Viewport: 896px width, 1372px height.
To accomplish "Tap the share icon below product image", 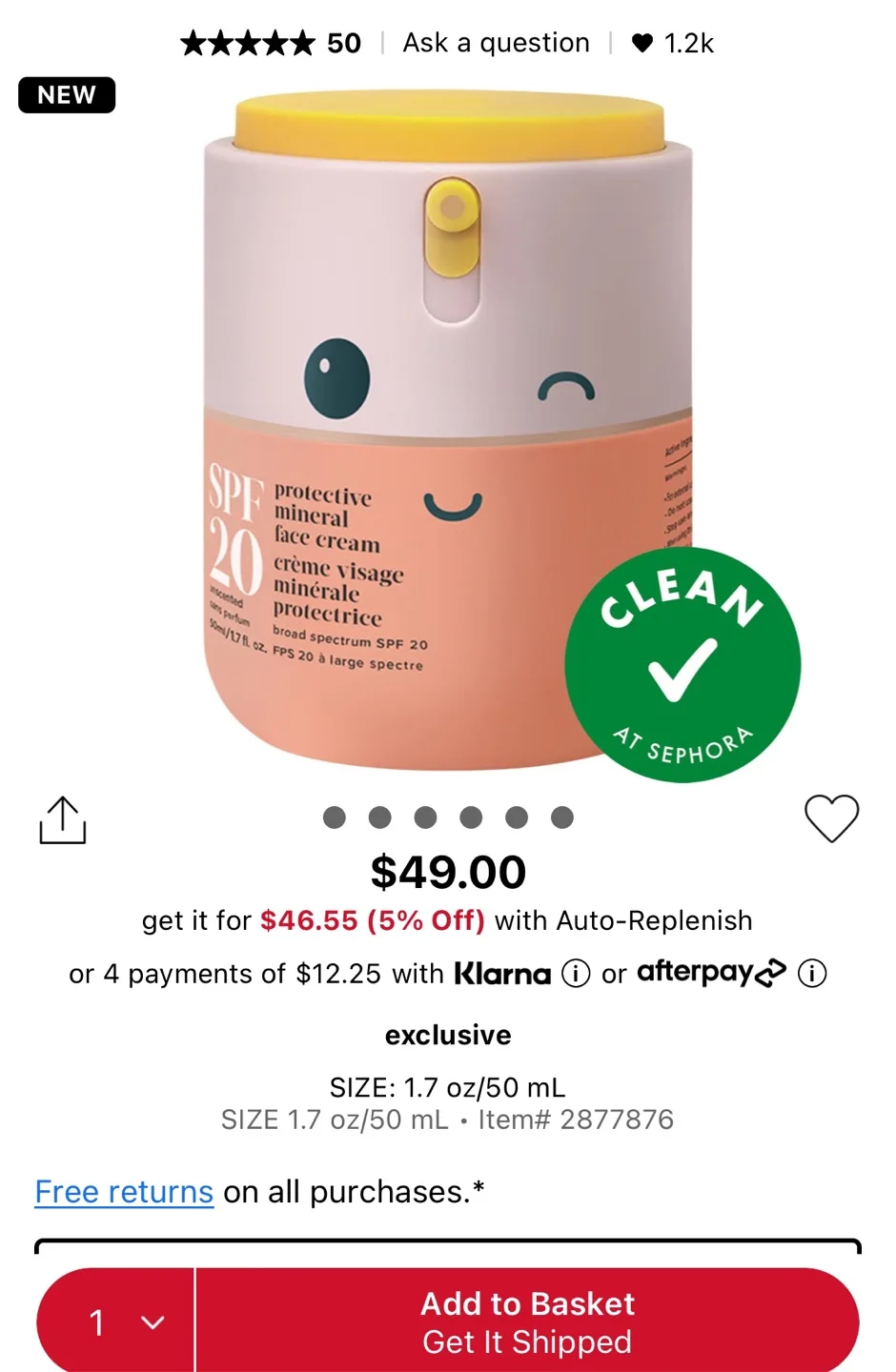I will point(63,820).
